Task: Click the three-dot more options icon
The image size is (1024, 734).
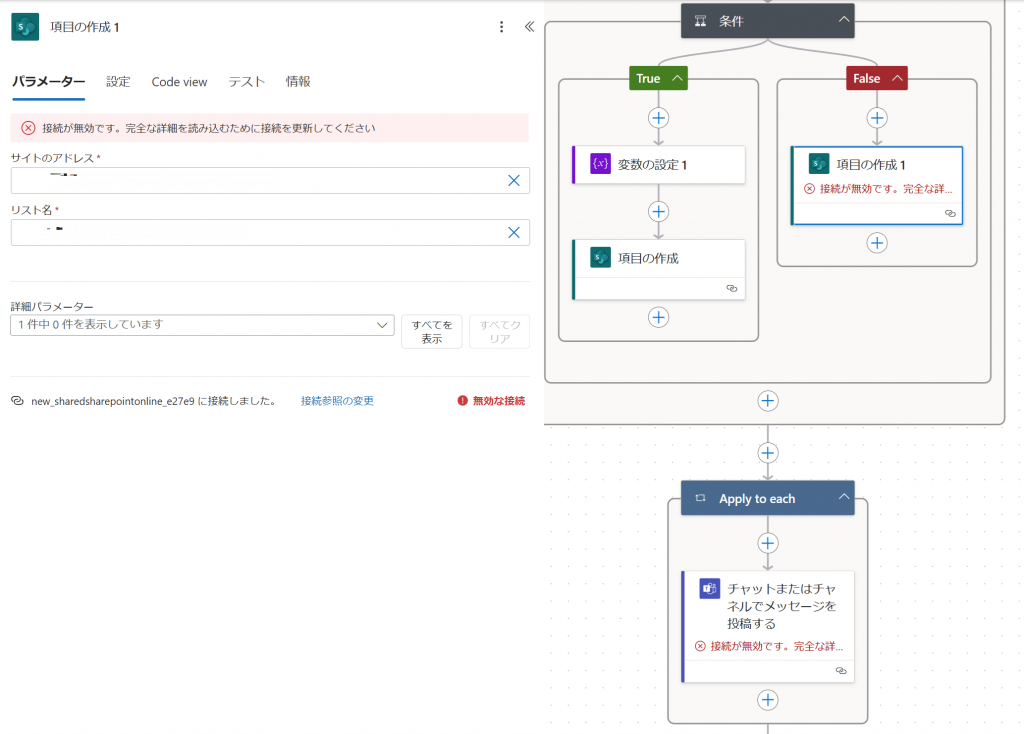Action: (502, 27)
